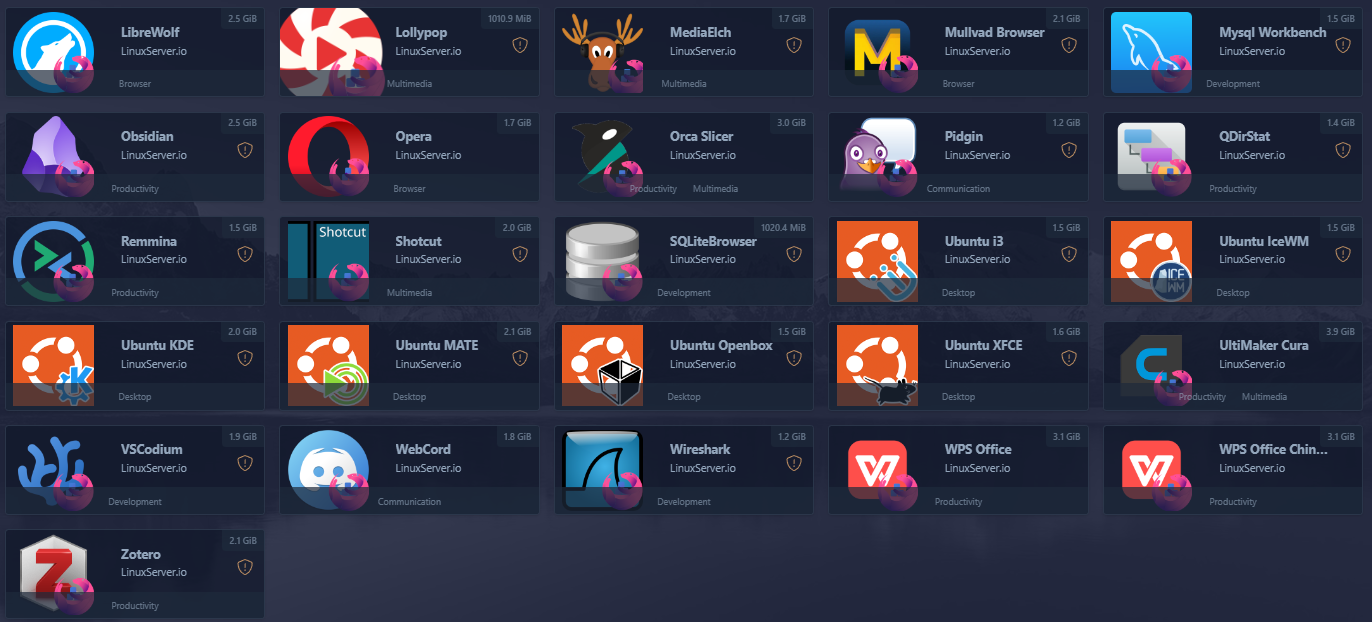Image resolution: width=1372 pixels, height=622 pixels.
Task: Click the shield icon on Remmina card
Action: pyautogui.click(x=245, y=254)
